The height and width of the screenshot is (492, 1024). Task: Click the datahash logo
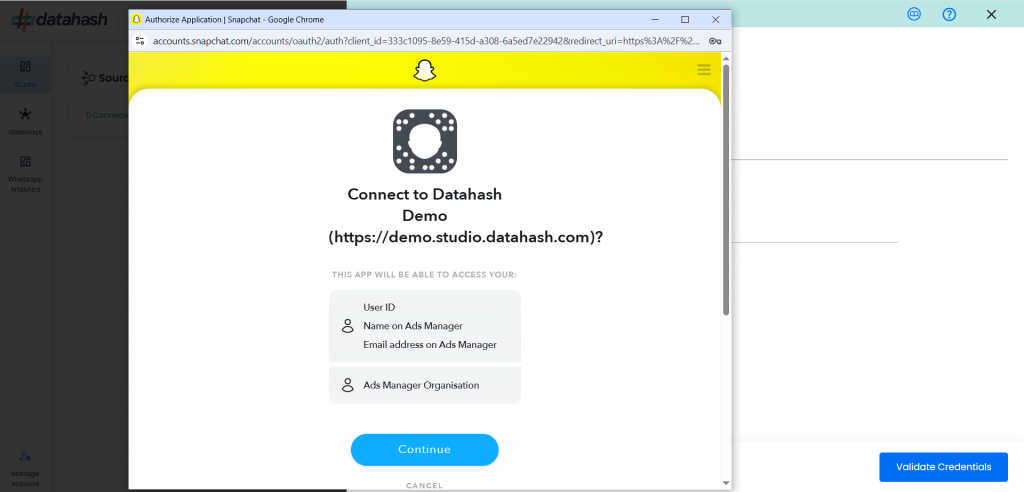[59, 20]
